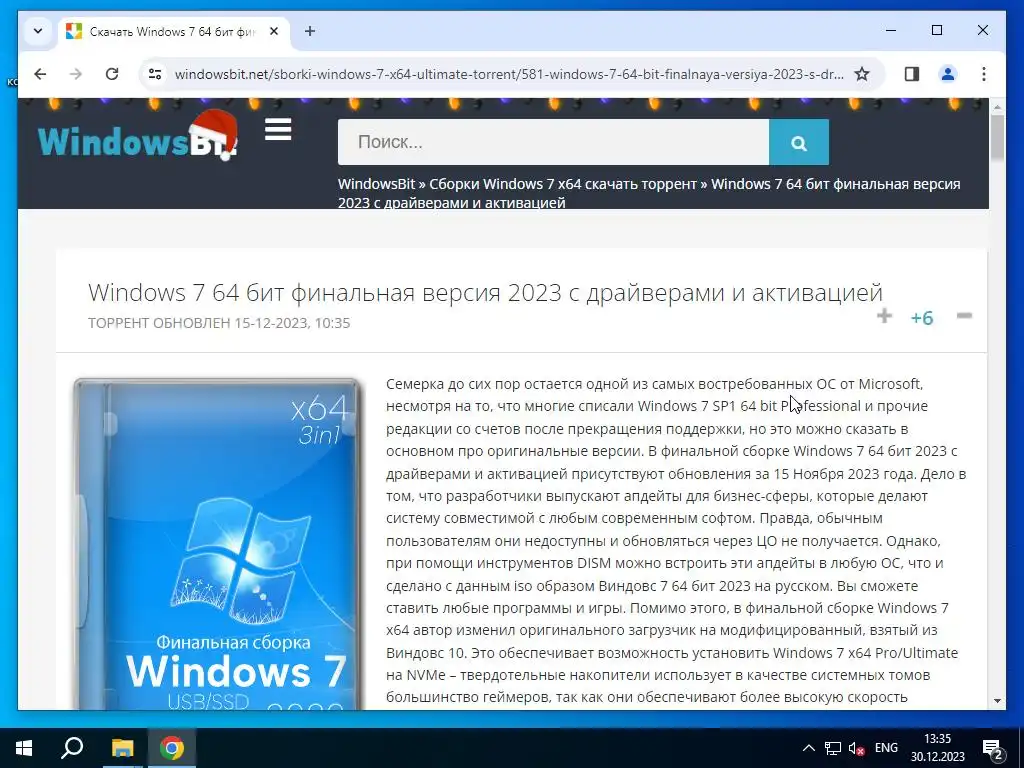Open the notification center
The image size is (1024, 768).
tap(993, 748)
